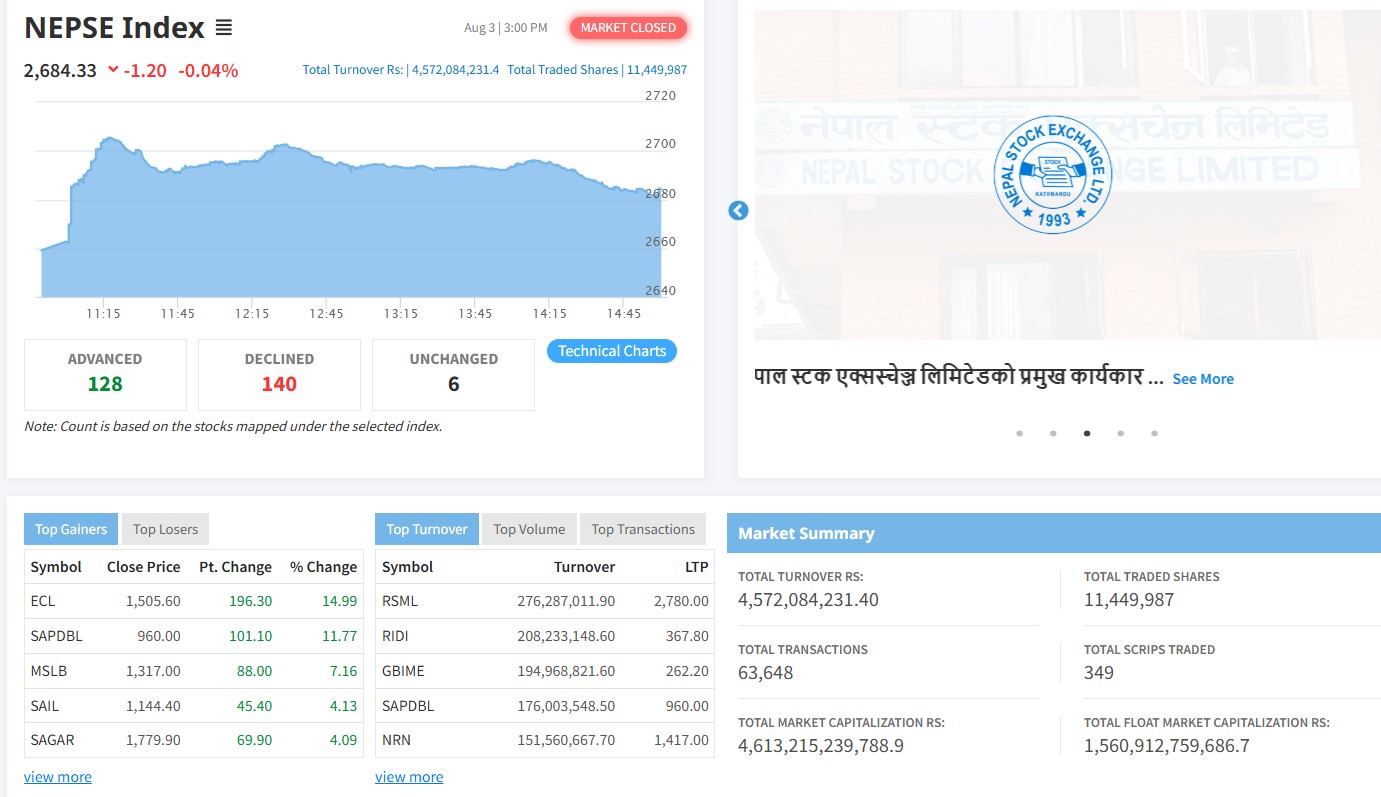1381x797 pixels.
Task: Click view more under Top Turnover table
Action: point(409,777)
